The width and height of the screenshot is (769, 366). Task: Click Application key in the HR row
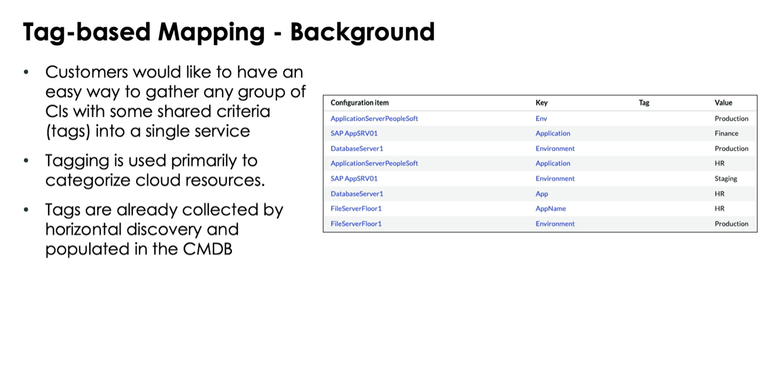click(x=553, y=163)
